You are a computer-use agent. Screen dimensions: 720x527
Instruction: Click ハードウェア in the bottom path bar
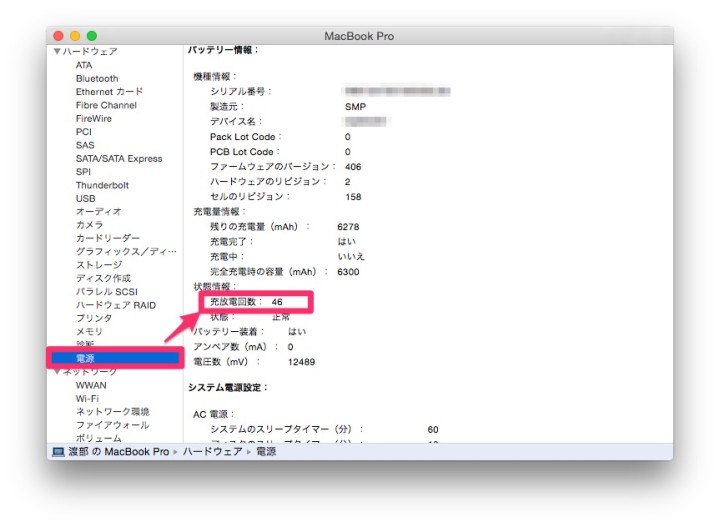(213, 452)
